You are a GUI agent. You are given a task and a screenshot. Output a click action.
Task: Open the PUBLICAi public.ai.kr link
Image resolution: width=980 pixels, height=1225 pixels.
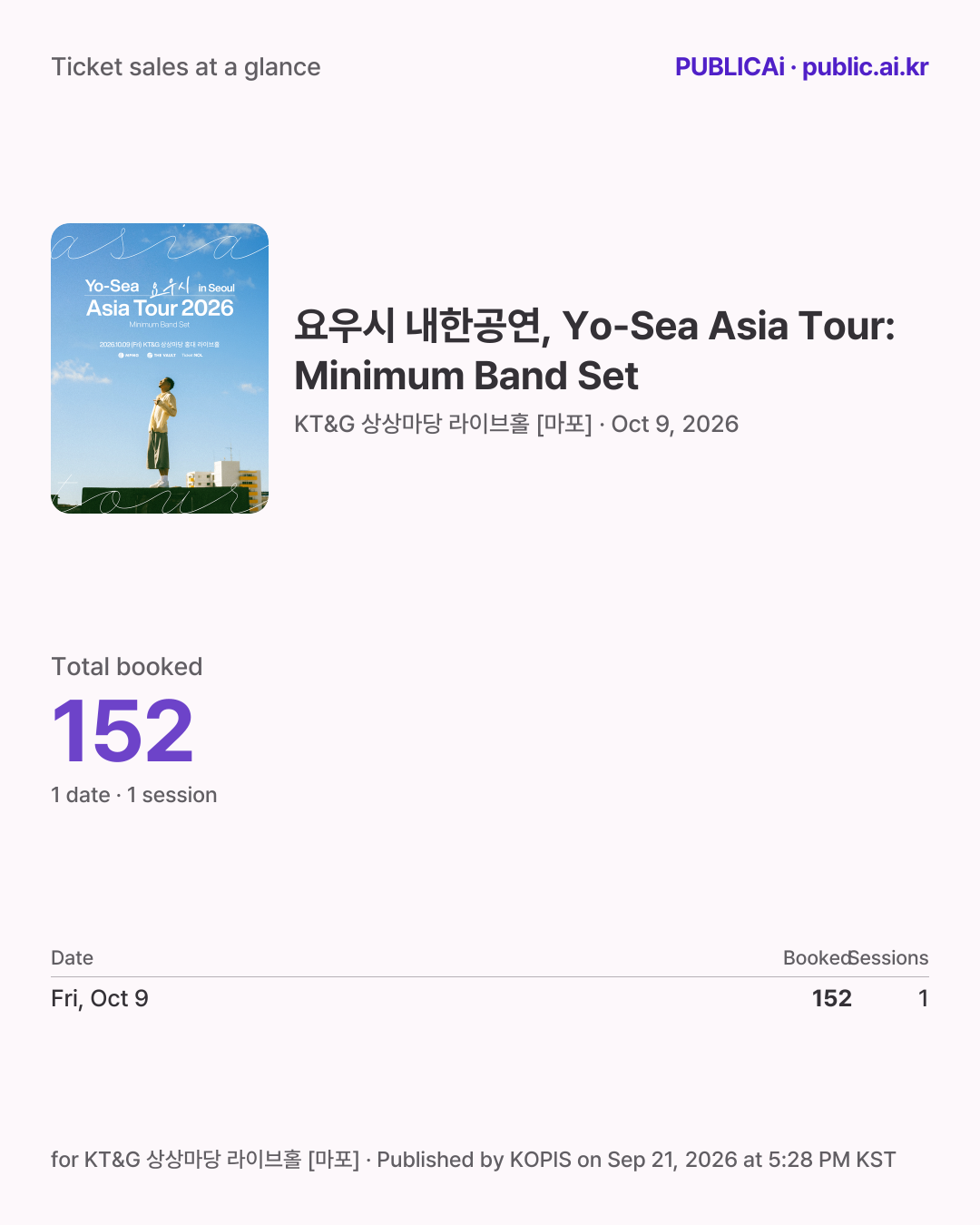[x=801, y=67]
